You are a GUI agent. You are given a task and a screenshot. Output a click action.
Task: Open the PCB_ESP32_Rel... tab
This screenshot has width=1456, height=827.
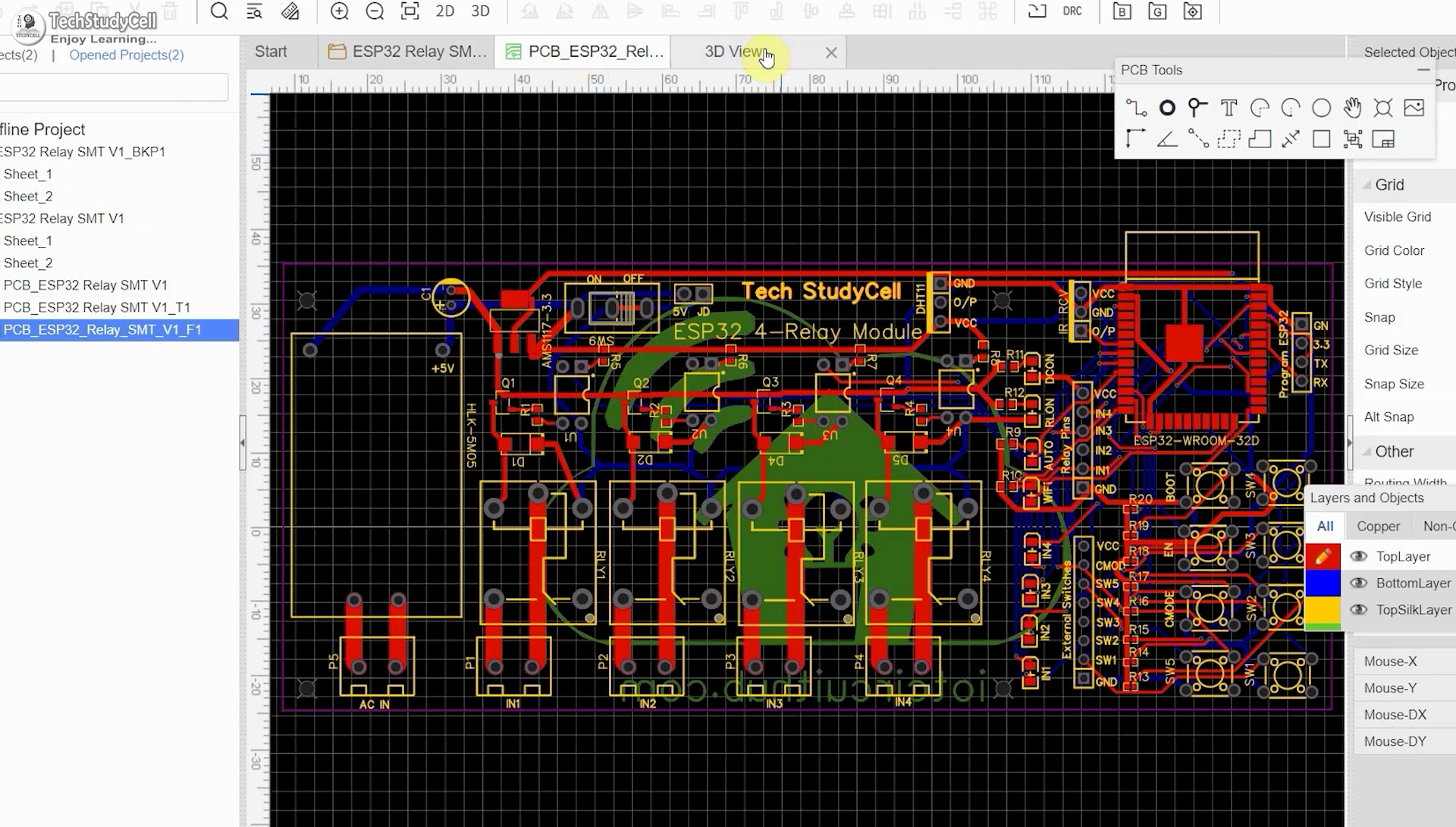[584, 52]
